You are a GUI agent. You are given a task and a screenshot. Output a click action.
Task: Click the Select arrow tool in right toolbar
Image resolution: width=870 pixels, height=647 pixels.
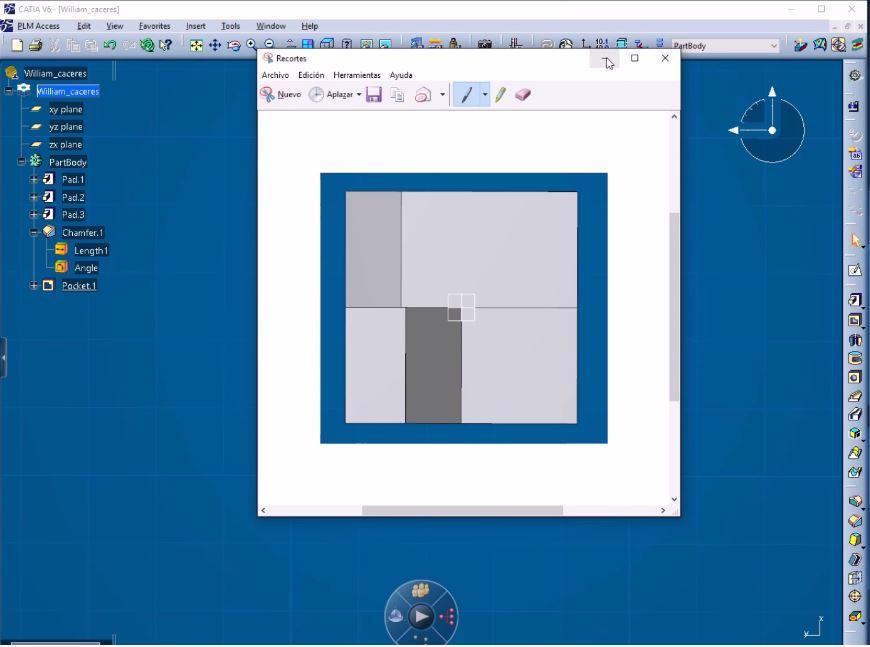(x=855, y=241)
